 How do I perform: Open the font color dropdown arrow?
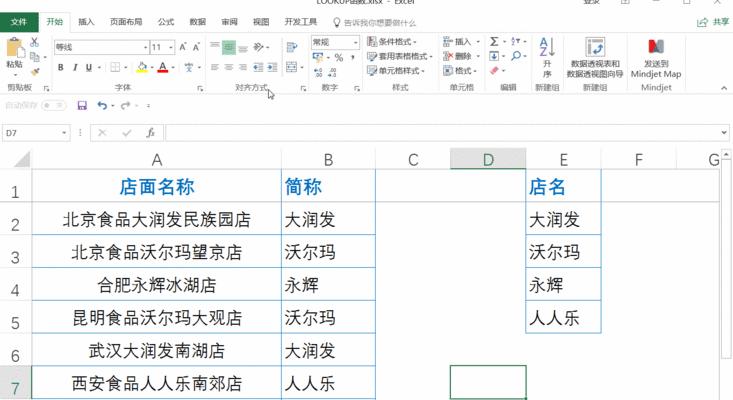173,68
